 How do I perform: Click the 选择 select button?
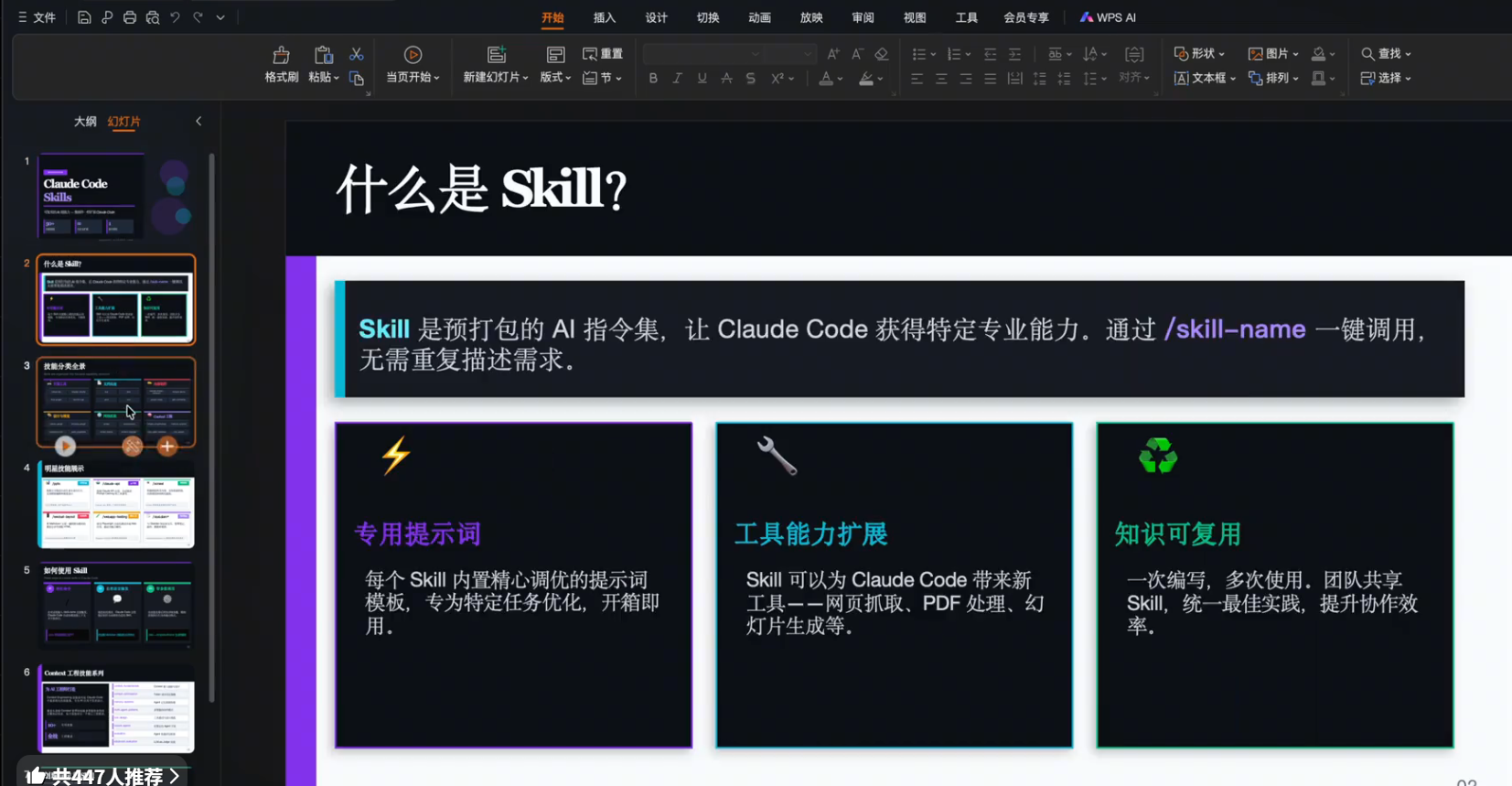1386,78
